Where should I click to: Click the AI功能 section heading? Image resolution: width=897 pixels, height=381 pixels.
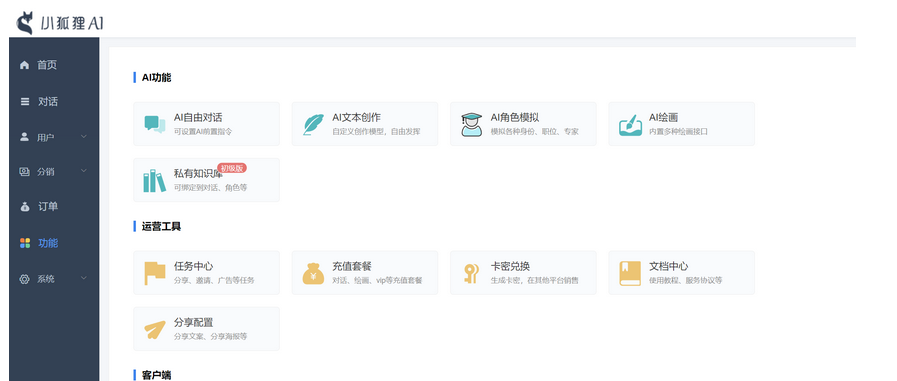(156, 78)
